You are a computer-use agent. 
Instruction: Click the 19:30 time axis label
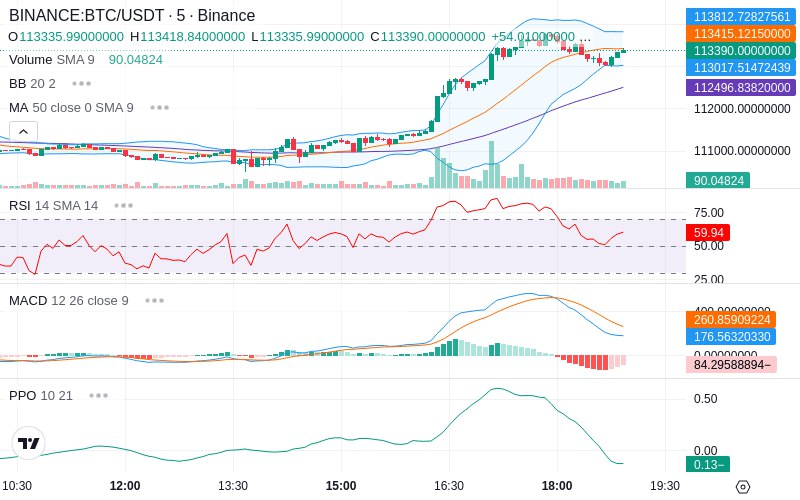pyautogui.click(x=665, y=486)
